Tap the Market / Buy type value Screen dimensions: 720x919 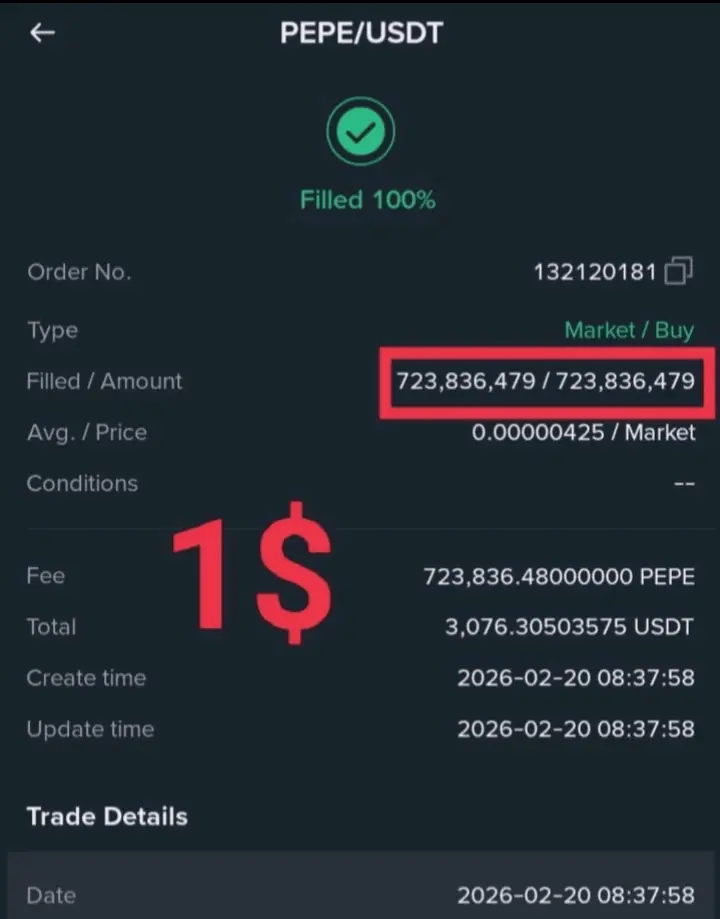(x=628, y=330)
